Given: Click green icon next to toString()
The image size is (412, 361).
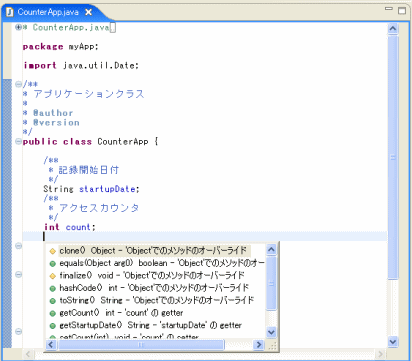Looking at the screenshot, I should pos(52,301).
